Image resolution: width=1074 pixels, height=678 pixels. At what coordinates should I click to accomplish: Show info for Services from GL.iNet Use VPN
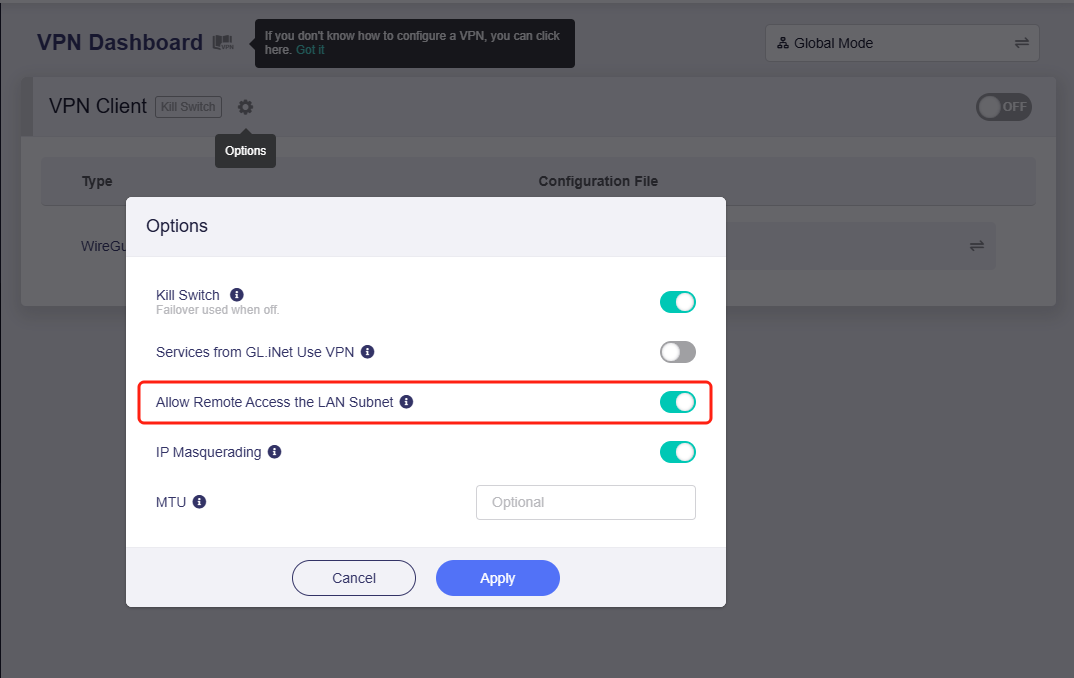(367, 352)
